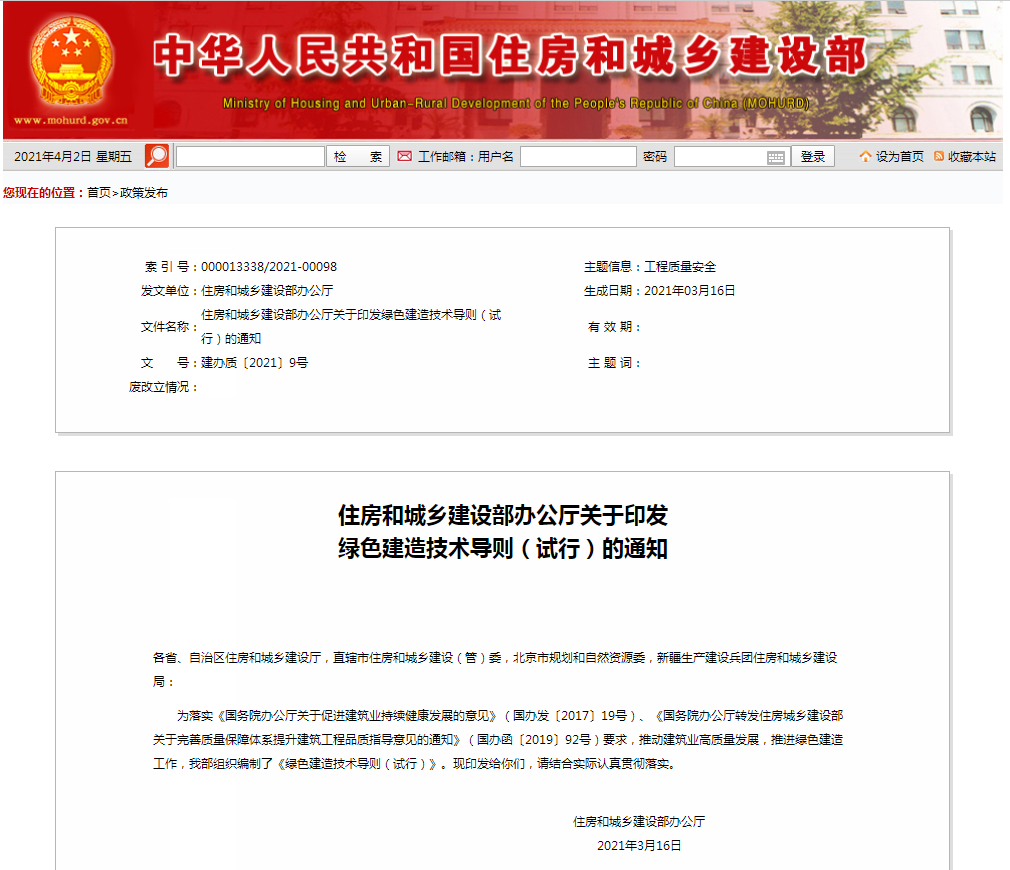Open the soft keyboard icon in password field
This screenshot has width=1010, height=870.
[x=776, y=157]
